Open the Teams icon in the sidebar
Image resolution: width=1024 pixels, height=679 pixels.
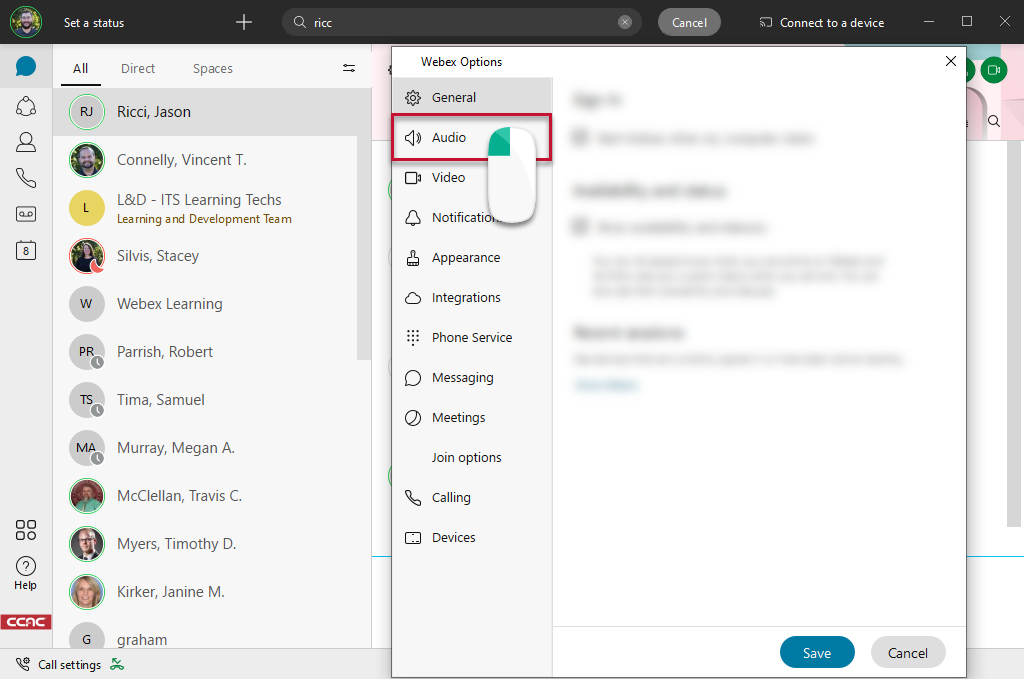pos(26,106)
